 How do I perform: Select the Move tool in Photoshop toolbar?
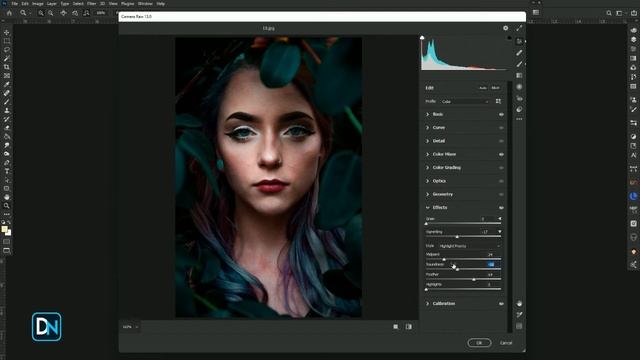(x=7, y=32)
